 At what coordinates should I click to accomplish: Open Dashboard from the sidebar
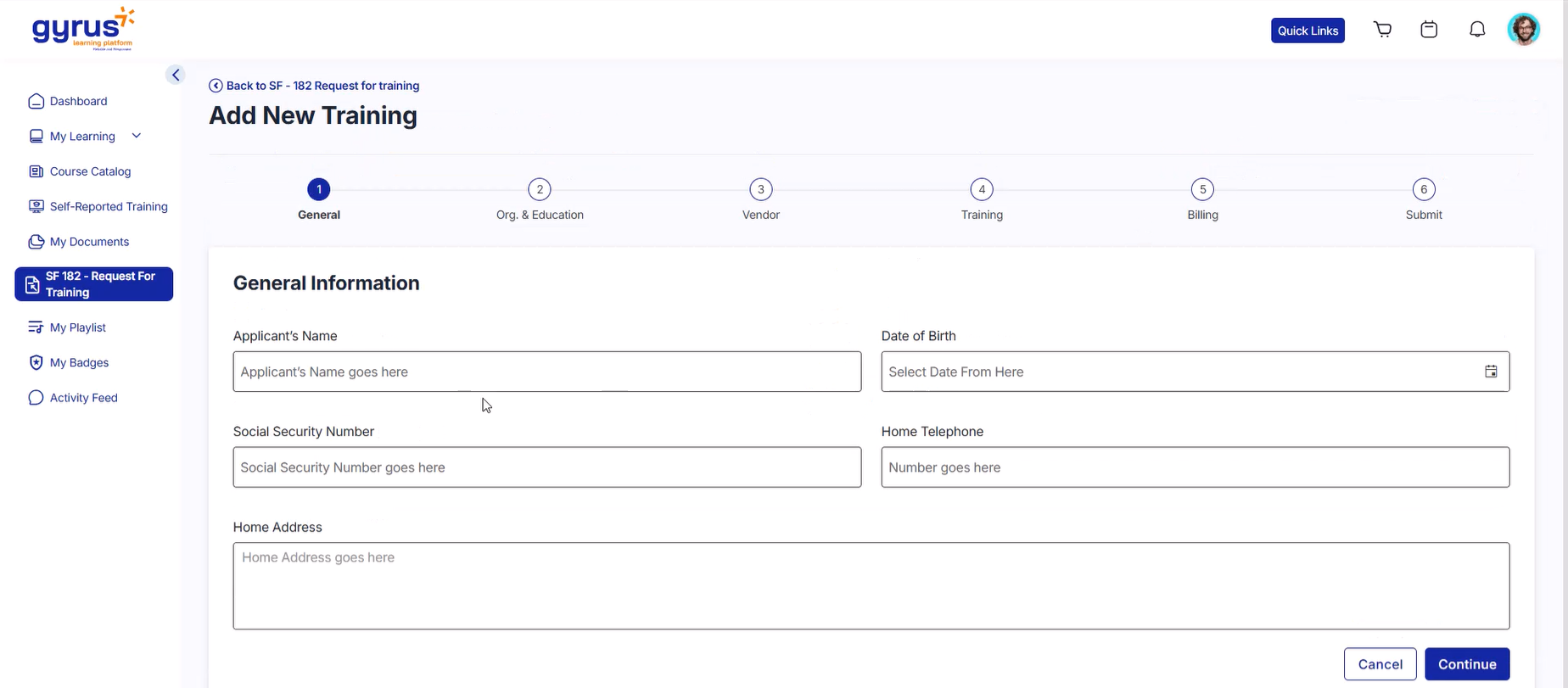coord(78,101)
